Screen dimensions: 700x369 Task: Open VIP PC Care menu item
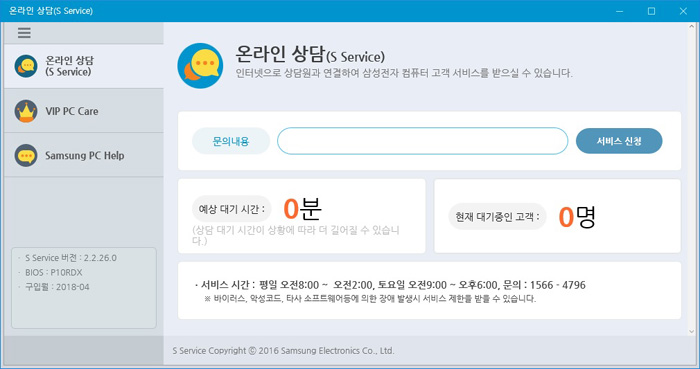[84, 111]
